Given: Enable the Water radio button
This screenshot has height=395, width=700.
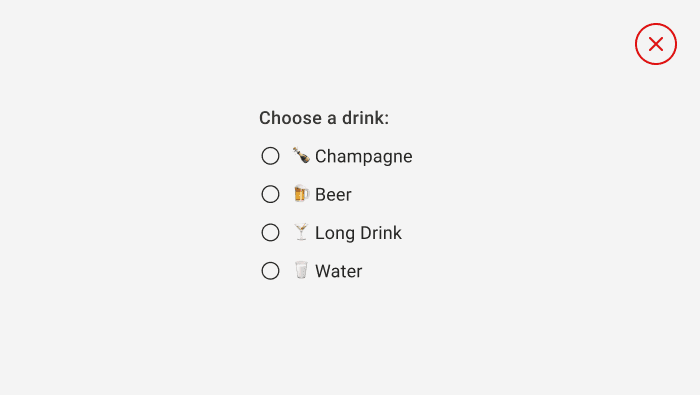Looking at the screenshot, I should [x=271, y=271].
